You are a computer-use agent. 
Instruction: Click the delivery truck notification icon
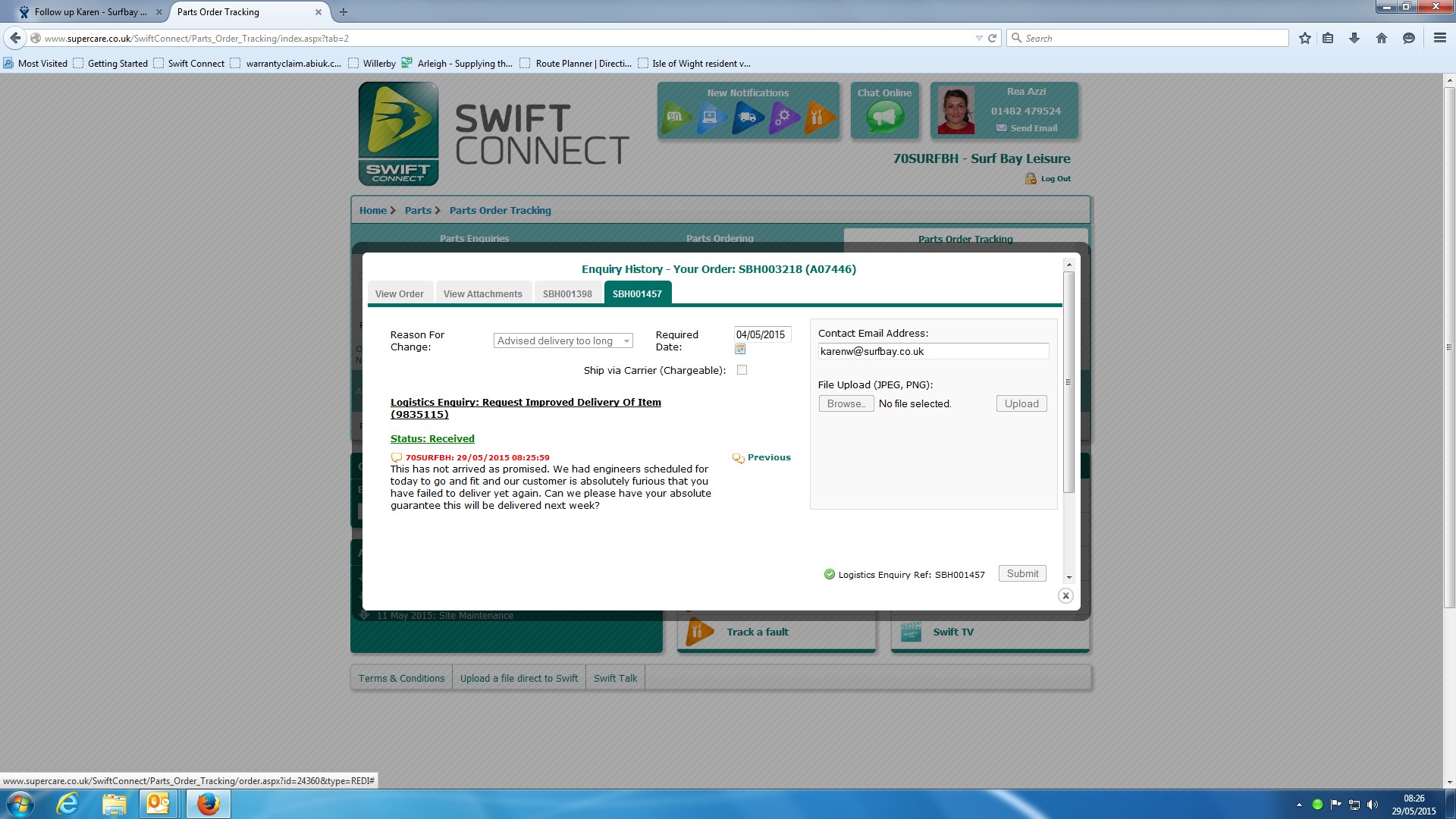[748, 118]
